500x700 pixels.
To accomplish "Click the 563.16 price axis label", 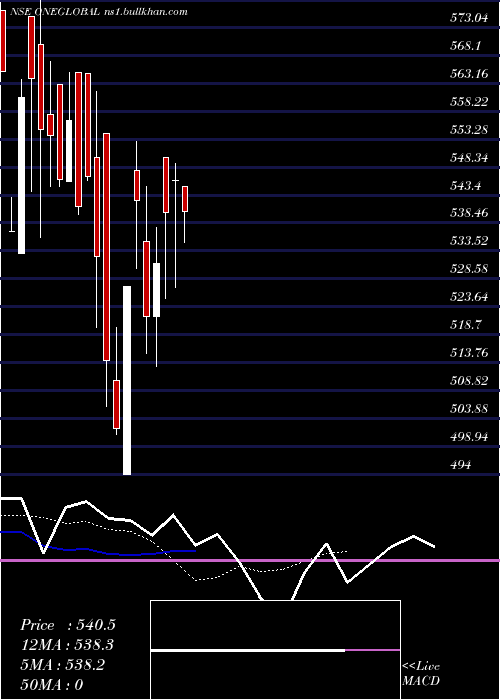I will (469, 74).
